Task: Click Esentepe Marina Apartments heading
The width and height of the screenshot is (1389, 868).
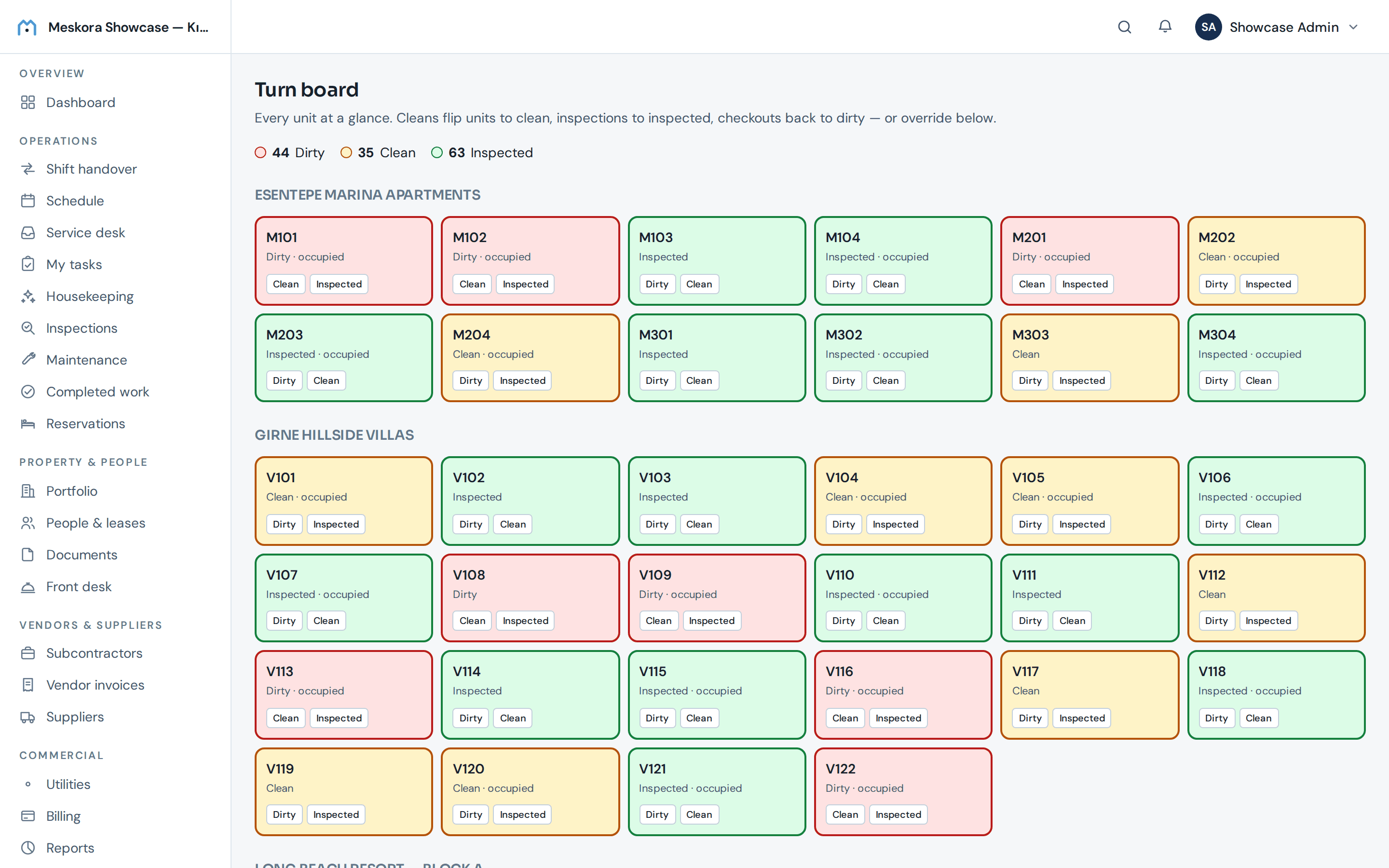Action: click(x=368, y=195)
